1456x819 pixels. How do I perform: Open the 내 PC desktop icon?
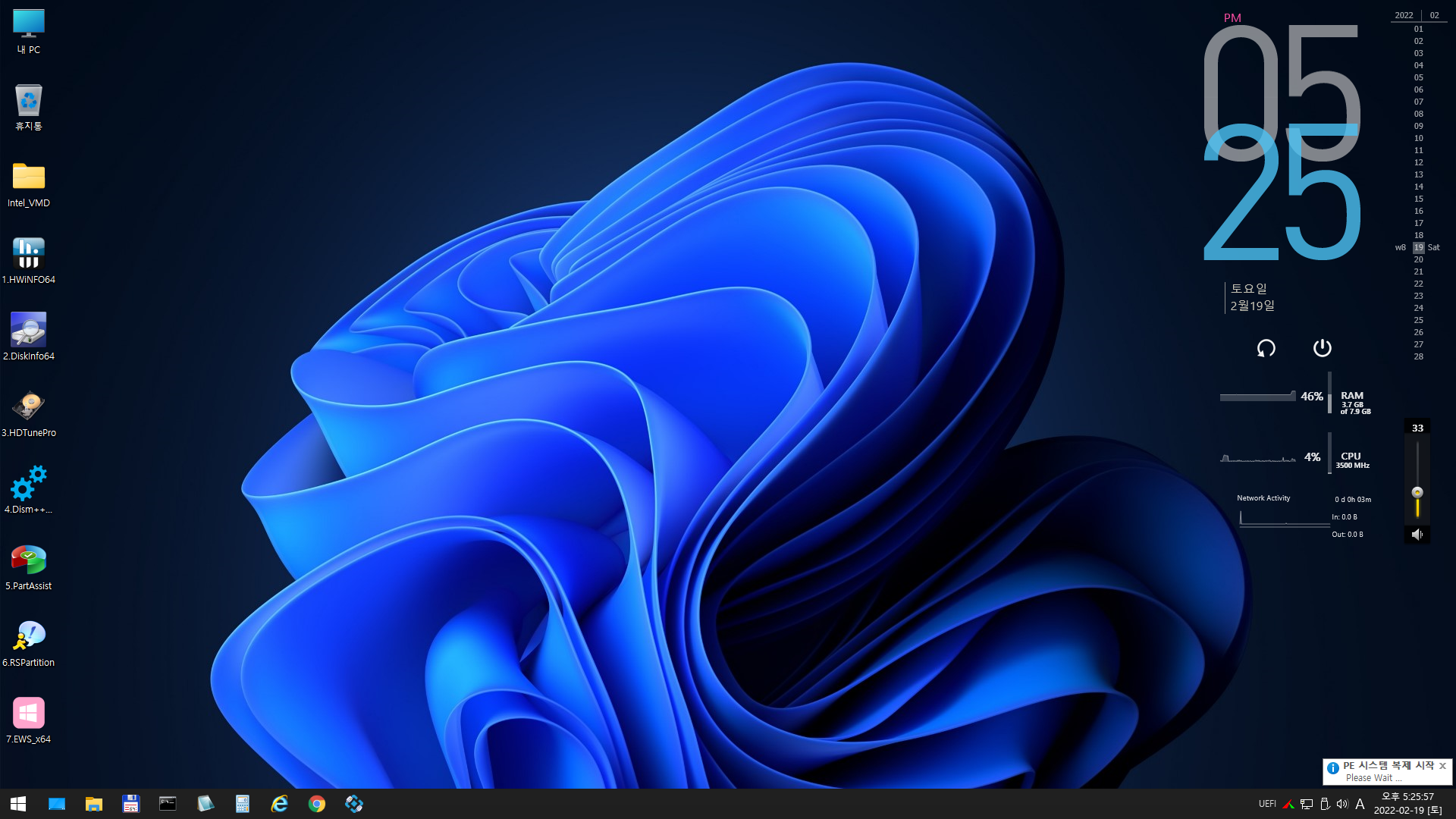[x=29, y=32]
